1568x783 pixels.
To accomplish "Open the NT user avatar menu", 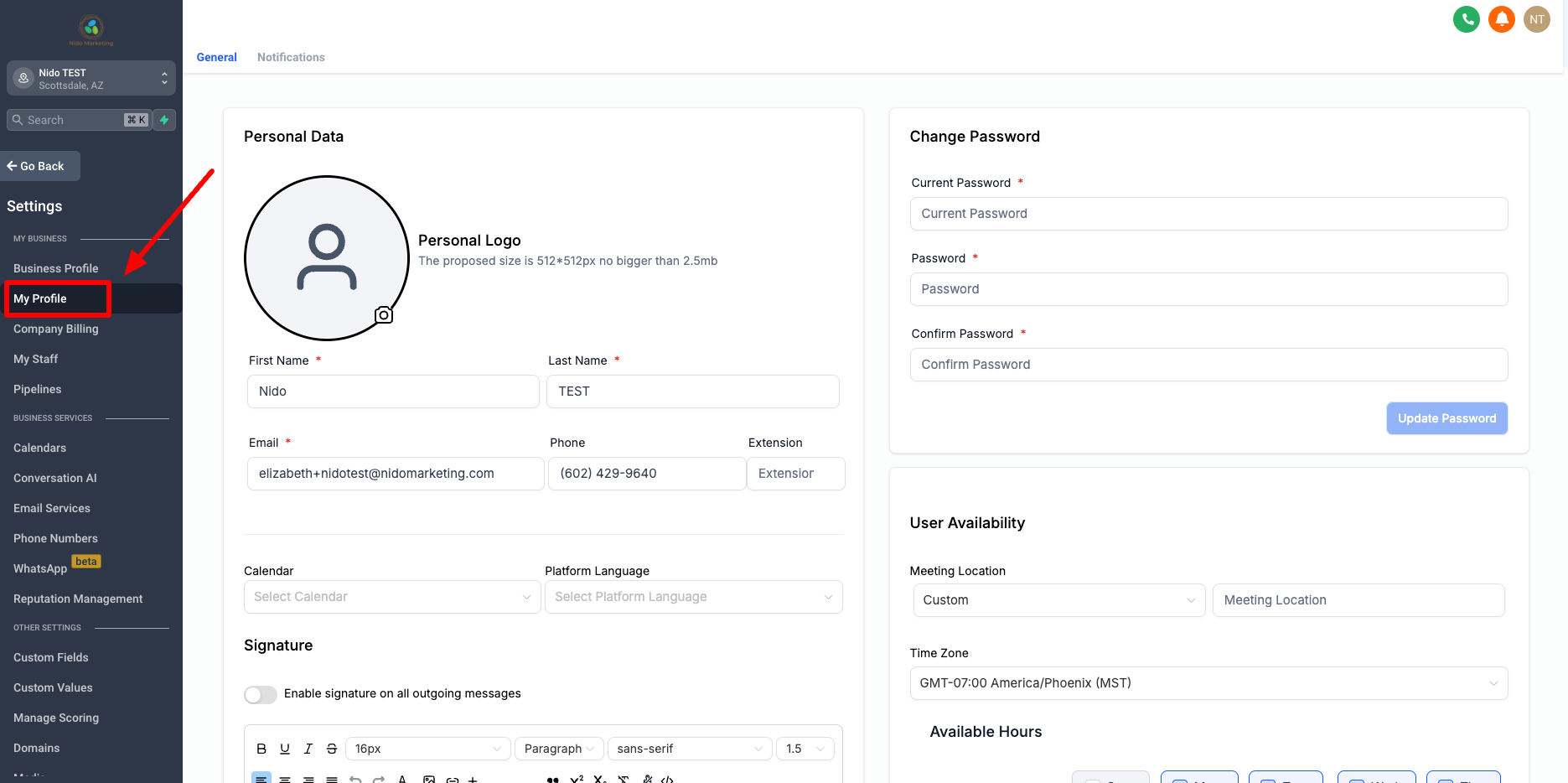I will pos(1536,19).
